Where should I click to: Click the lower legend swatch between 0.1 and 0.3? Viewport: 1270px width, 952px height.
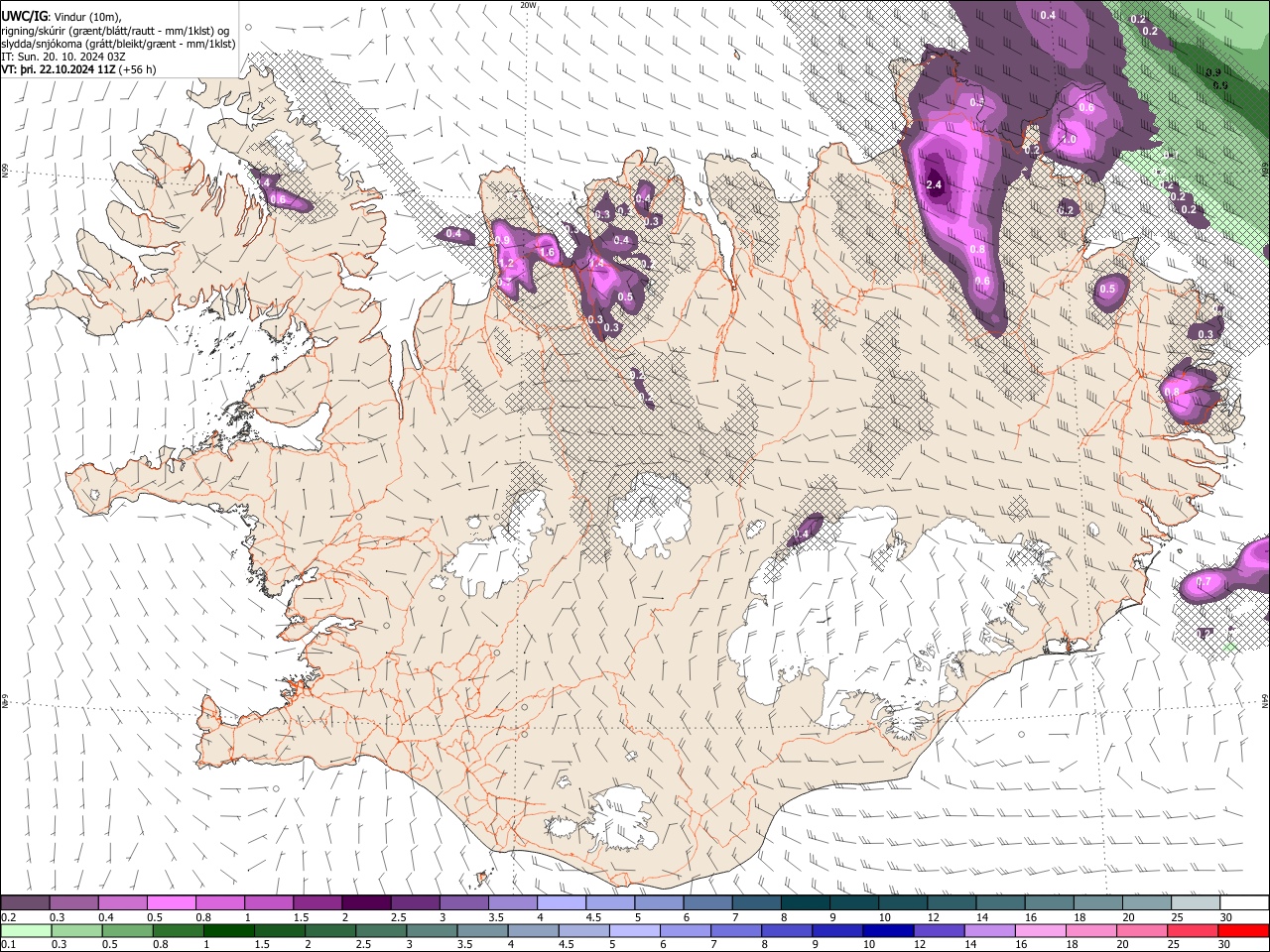pos(26,930)
